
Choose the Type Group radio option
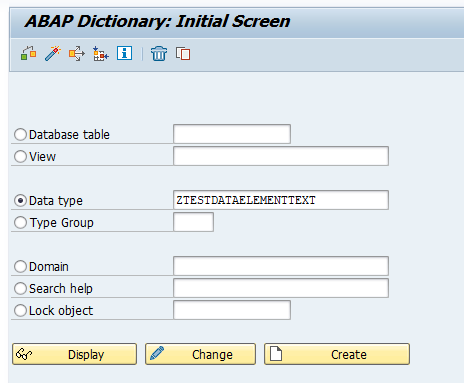[x=20, y=223]
